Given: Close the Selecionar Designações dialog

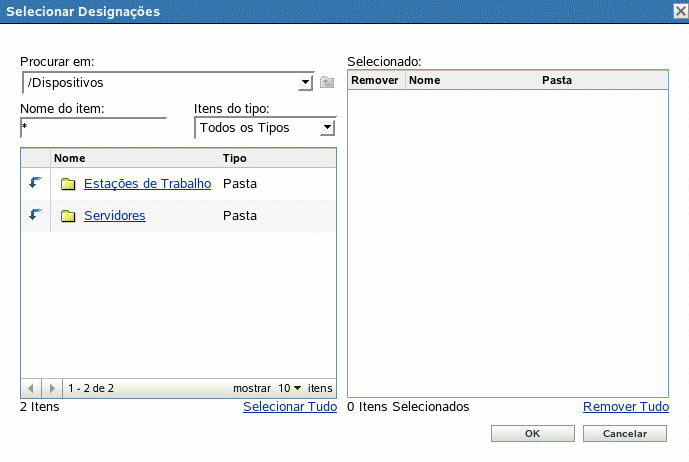Looking at the screenshot, I should pos(678,10).
